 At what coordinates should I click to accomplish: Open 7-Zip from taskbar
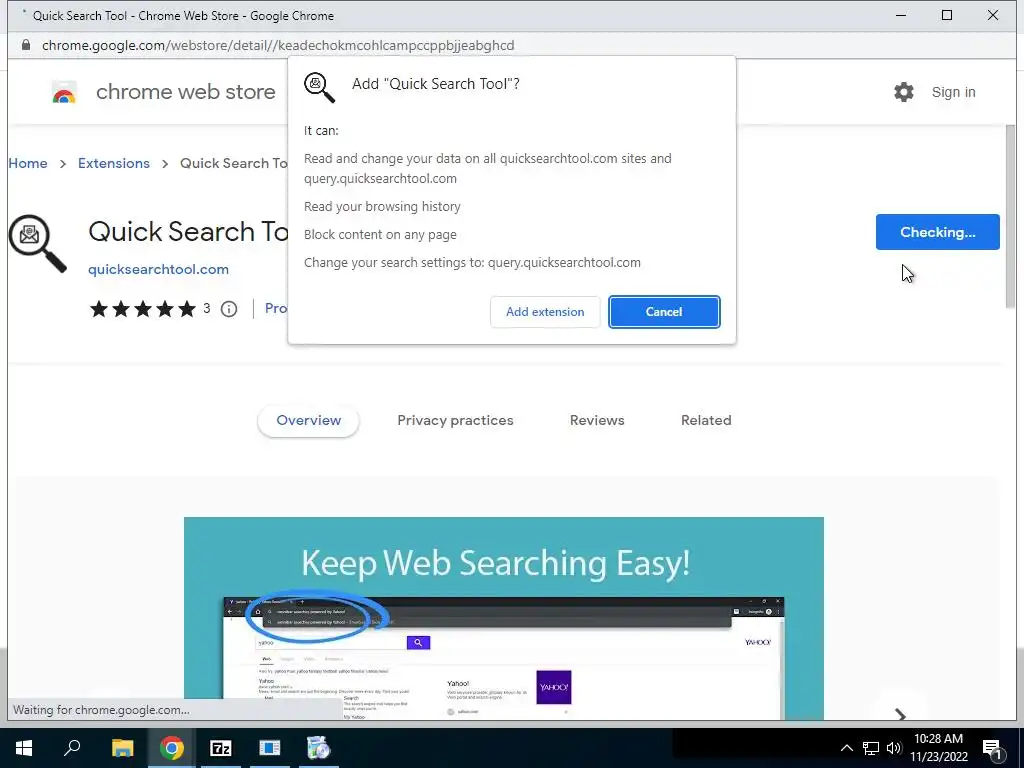(x=221, y=748)
